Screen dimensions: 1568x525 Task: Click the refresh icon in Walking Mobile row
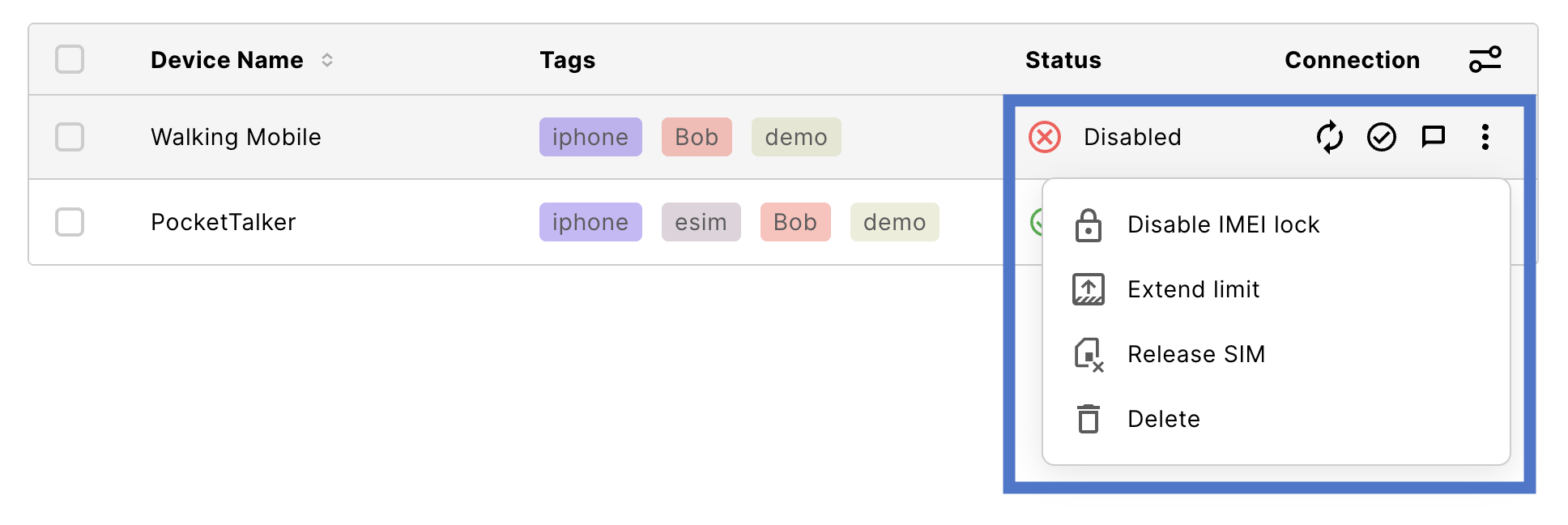click(1329, 137)
